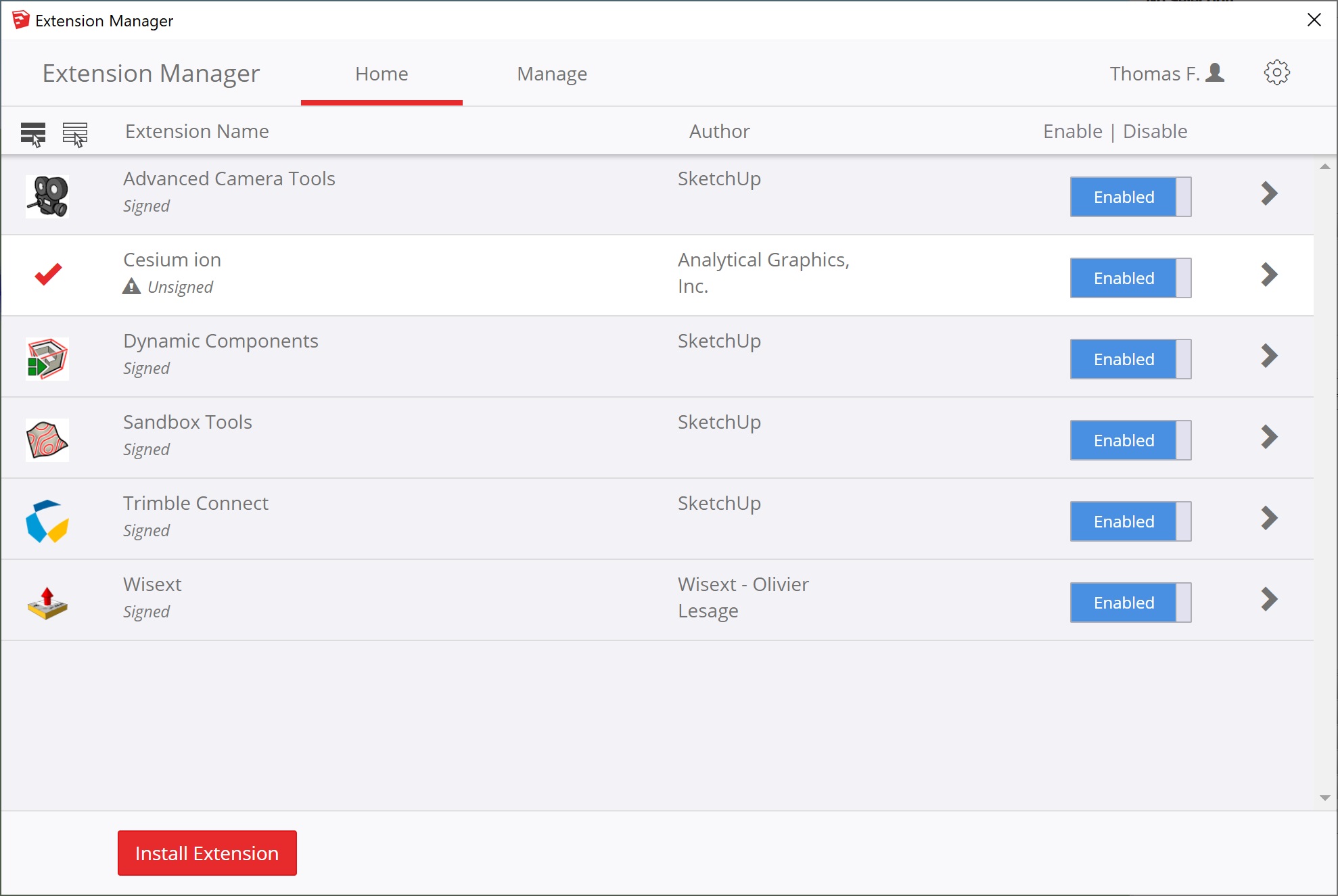
Task: Click the Wisext extension icon
Action: [x=47, y=602]
